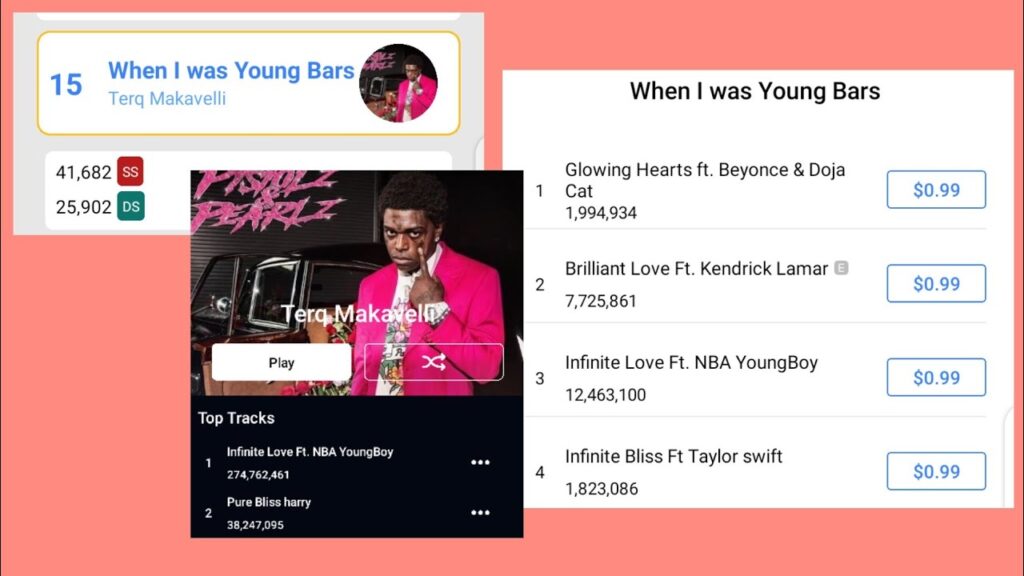1024x576 pixels.
Task: Select Glowing Hearts ft. Beyonce & Doja Cat
Action: tap(705, 180)
